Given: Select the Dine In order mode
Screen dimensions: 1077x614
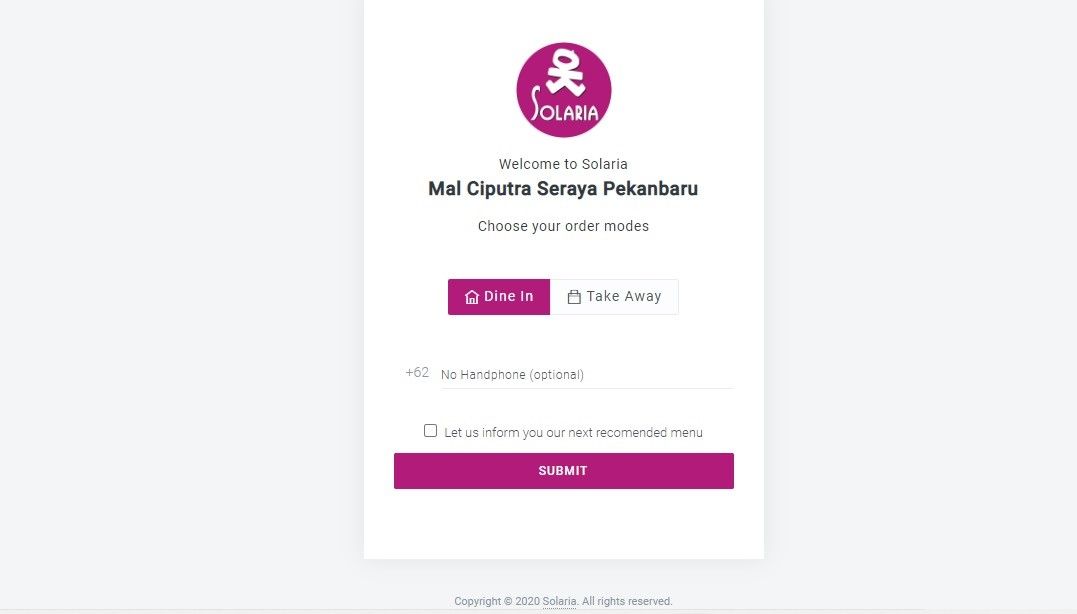Looking at the screenshot, I should click(x=498, y=296).
